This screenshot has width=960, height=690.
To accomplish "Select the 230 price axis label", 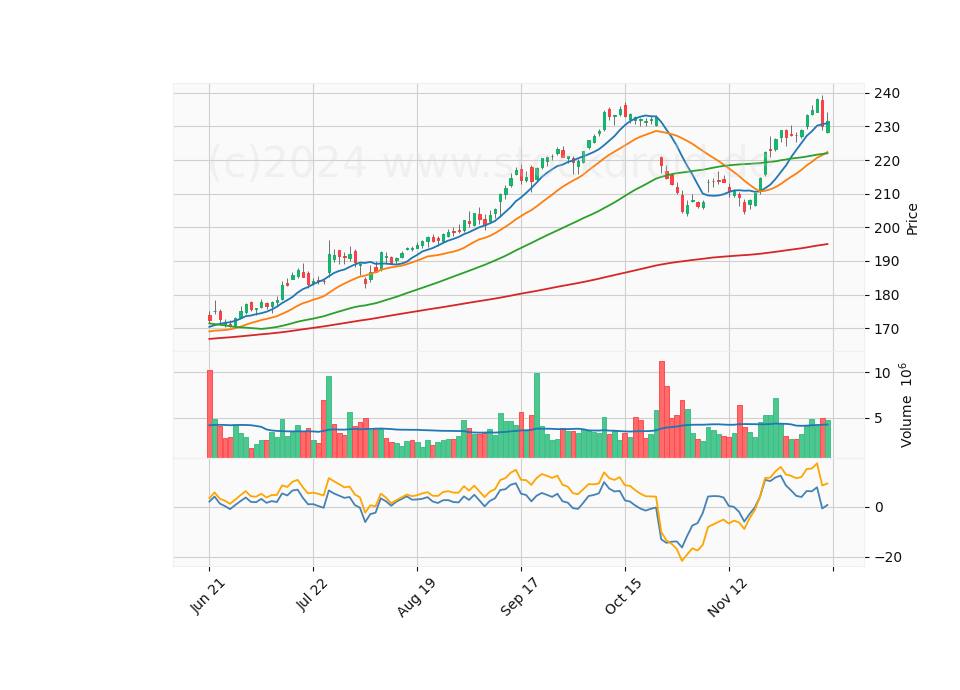I will point(887,127).
